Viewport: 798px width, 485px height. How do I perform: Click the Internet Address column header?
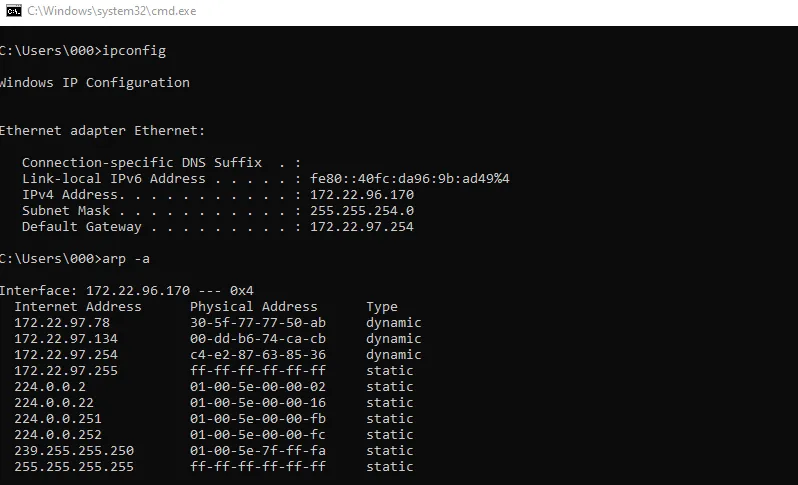[78, 306]
